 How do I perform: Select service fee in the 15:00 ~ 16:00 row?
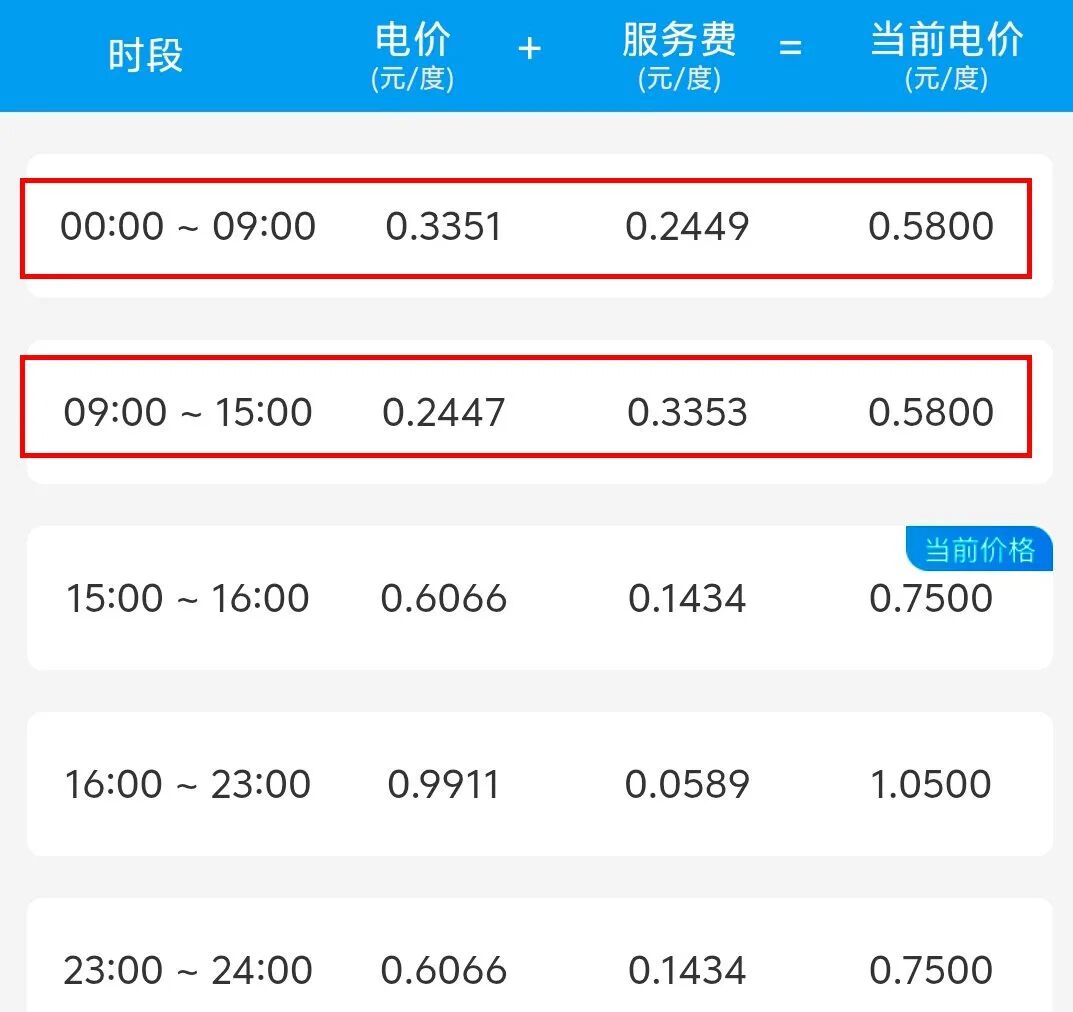click(687, 598)
